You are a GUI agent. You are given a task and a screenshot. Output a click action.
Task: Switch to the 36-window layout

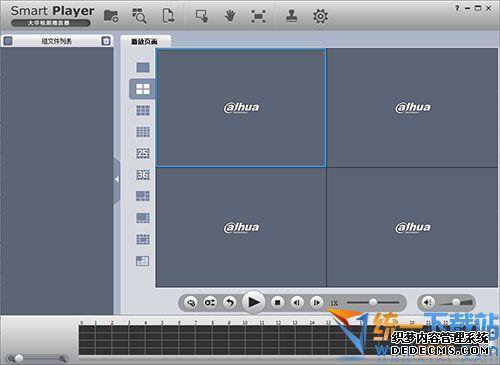click(x=143, y=175)
